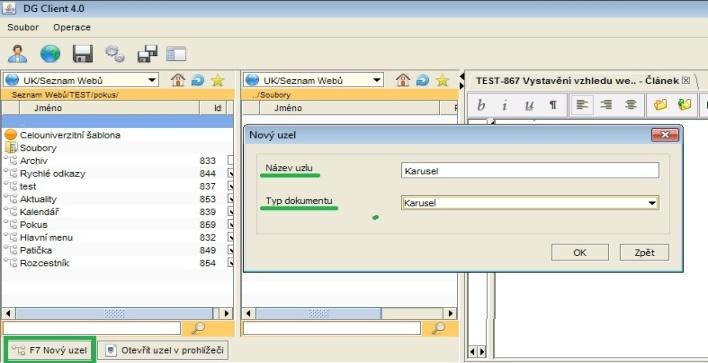Align text left in the editor toolbar
This screenshot has height=363, width=708.
pyautogui.click(x=582, y=105)
